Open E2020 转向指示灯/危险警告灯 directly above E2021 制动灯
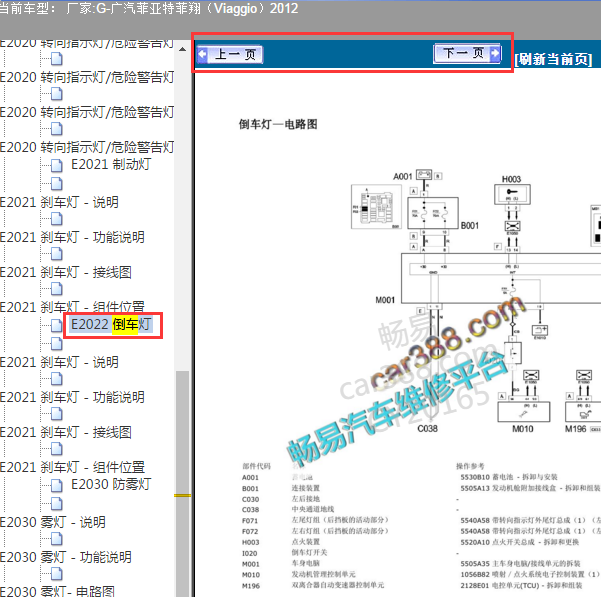The height and width of the screenshot is (597, 601). (x=87, y=147)
